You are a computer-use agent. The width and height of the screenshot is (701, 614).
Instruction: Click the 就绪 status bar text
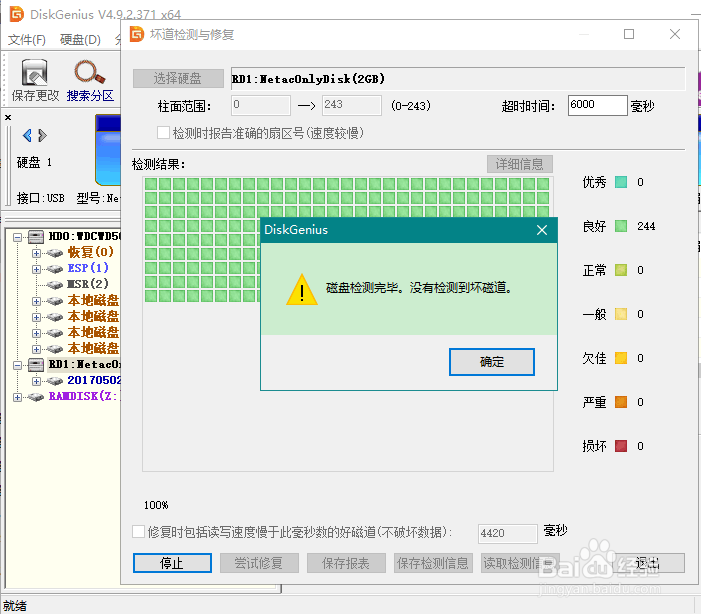15,606
